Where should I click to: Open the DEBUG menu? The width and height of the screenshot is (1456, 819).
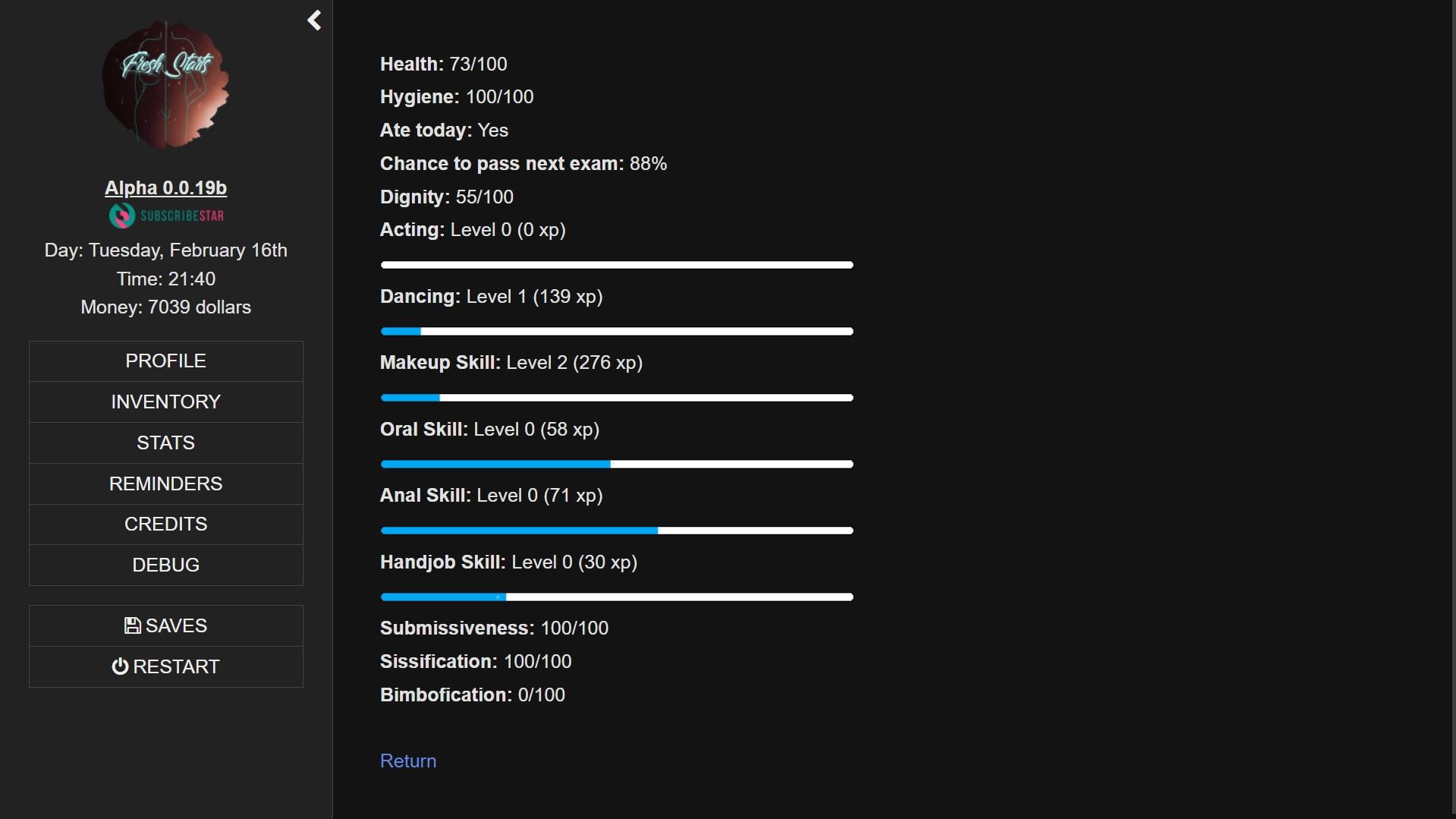pyautogui.click(x=165, y=565)
